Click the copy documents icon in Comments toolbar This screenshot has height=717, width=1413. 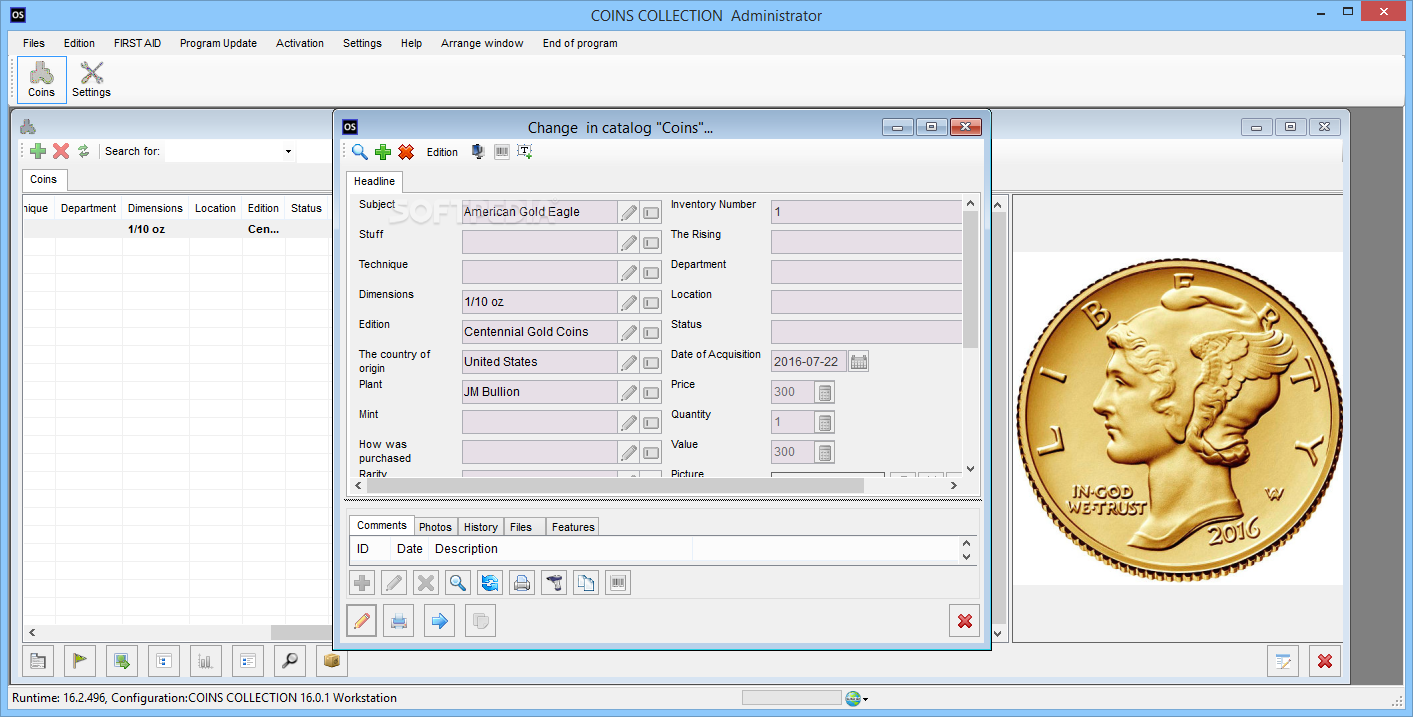click(586, 583)
